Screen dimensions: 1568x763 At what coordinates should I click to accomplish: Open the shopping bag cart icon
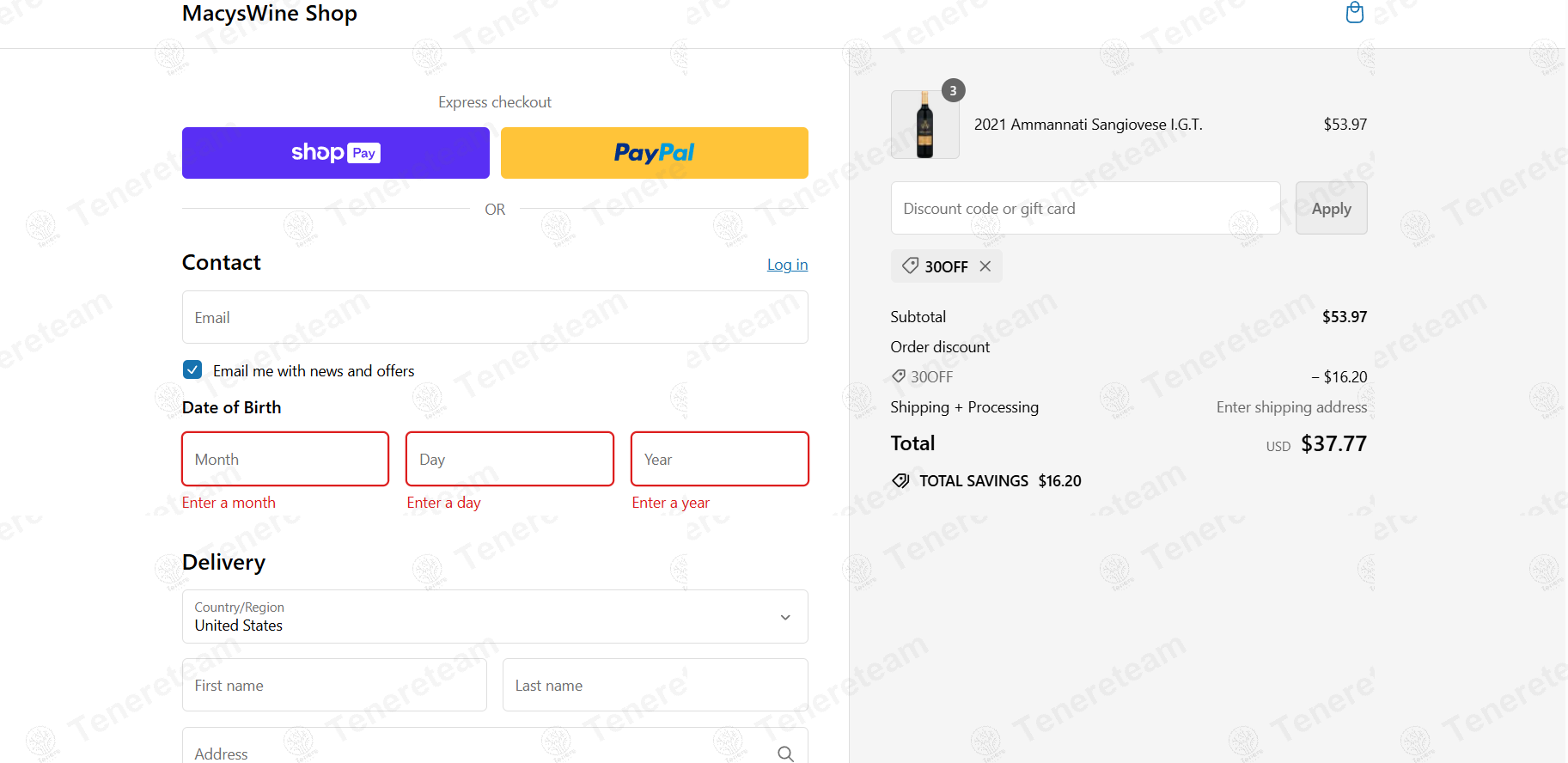tap(1354, 12)
